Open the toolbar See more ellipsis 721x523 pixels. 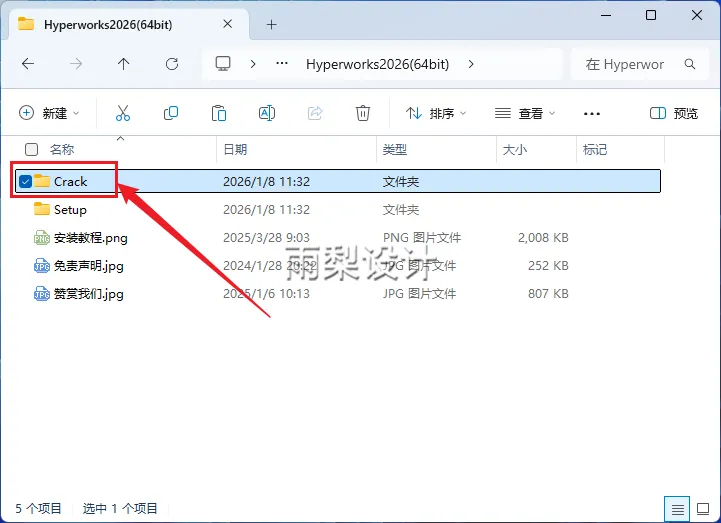point(592,114)
